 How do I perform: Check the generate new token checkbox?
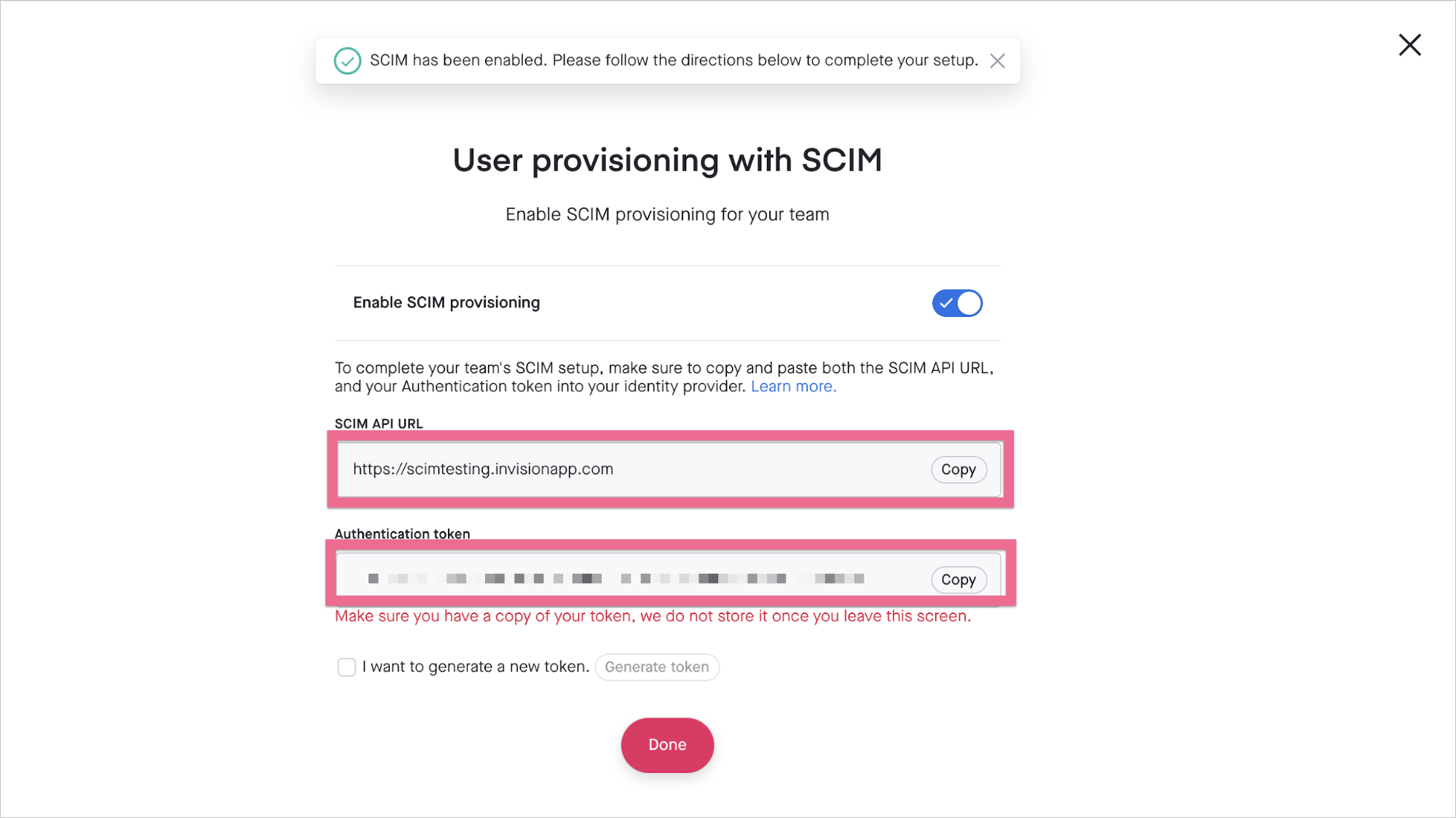click(346, 666)
